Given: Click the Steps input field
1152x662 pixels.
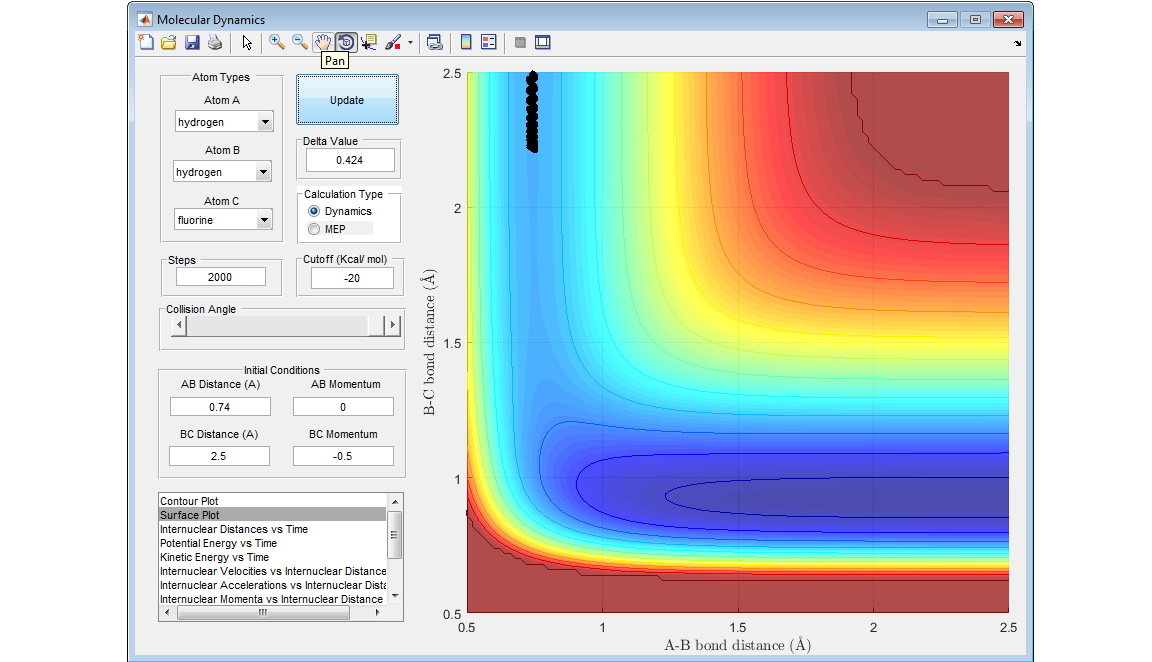Looking at the screenshot, I should [x=221, y=277].
